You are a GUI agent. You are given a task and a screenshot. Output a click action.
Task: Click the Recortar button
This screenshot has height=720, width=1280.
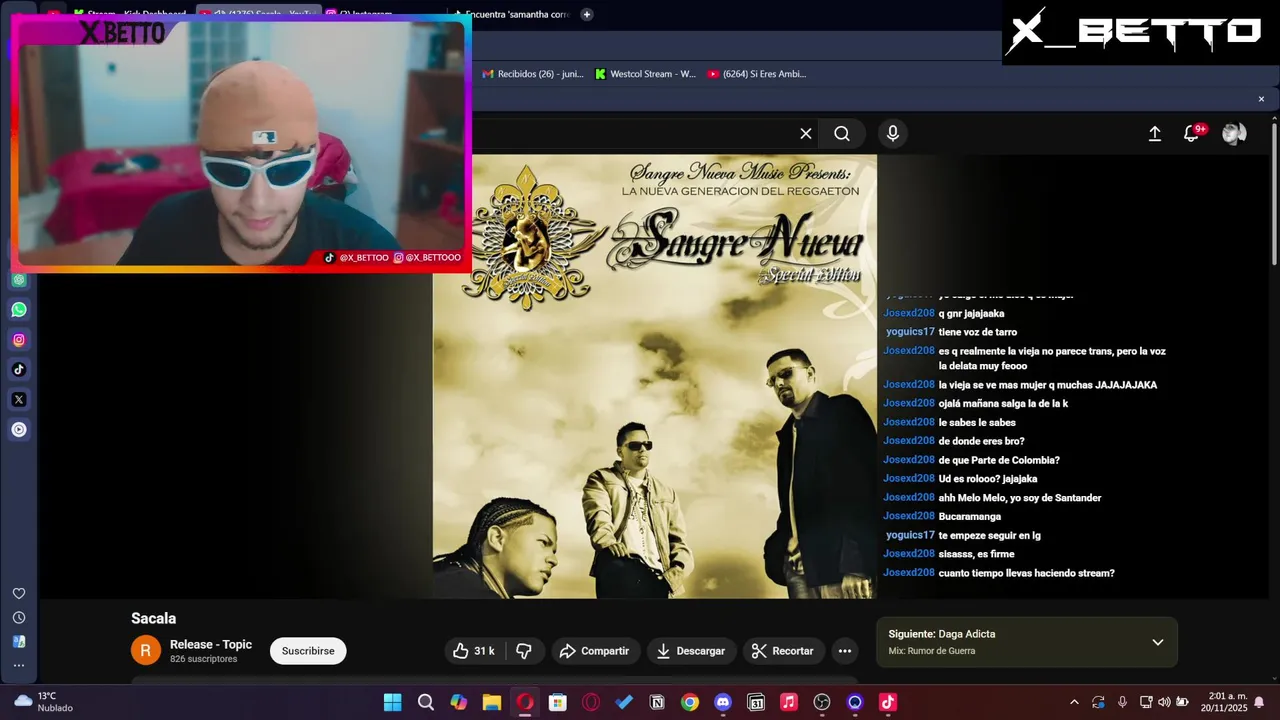[783, 651]
